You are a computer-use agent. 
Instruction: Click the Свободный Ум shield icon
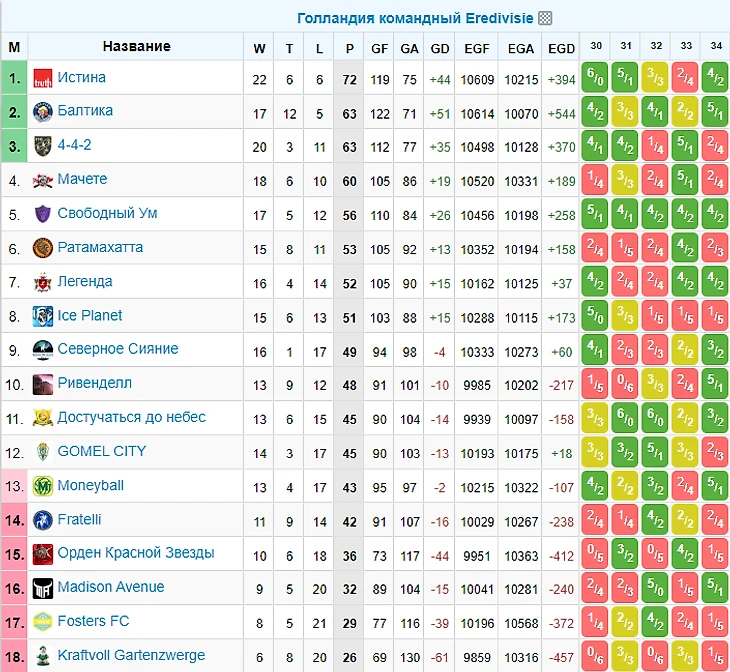click(43, 215)
